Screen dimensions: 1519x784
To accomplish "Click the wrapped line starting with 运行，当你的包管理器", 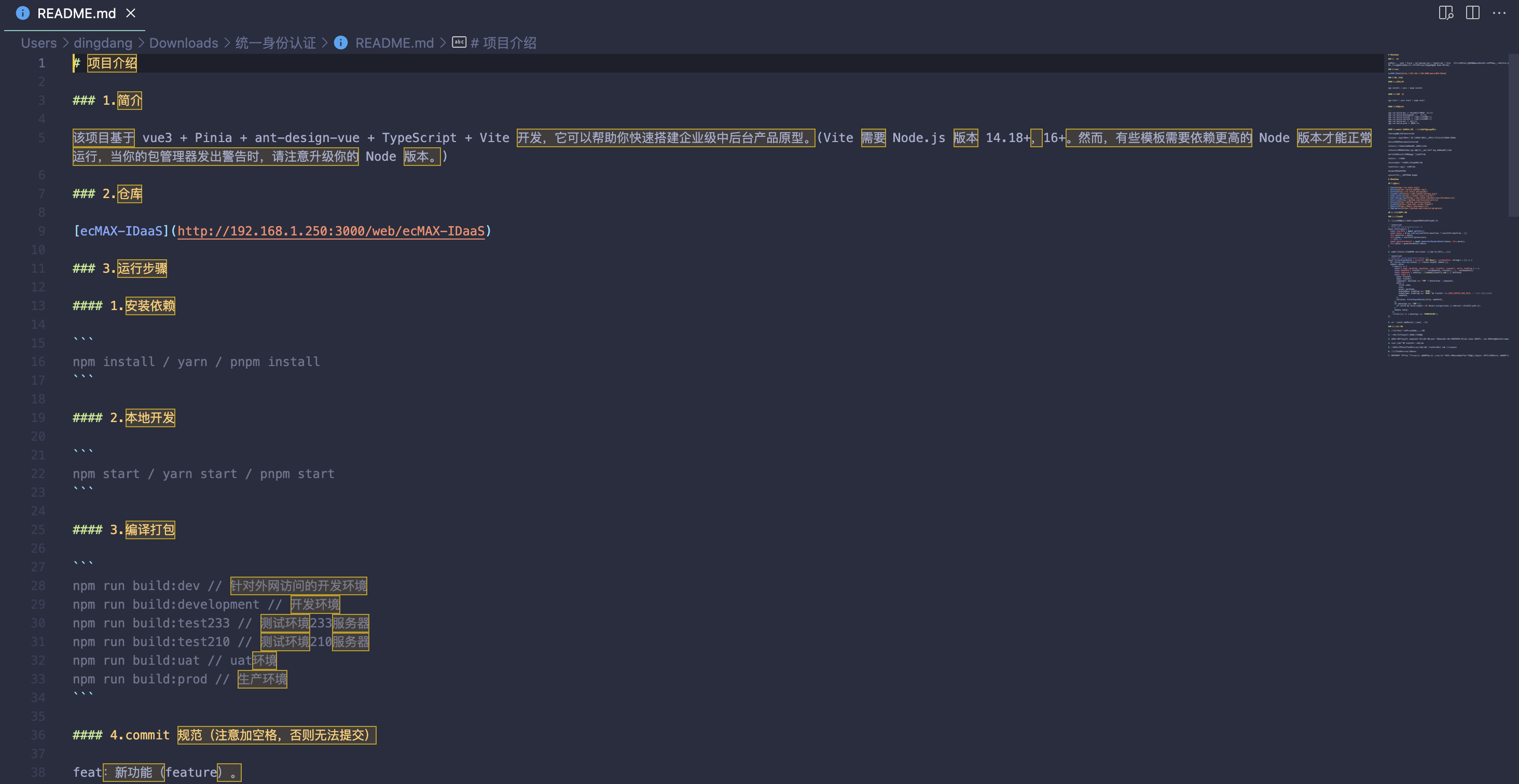I will [x=260, y=157].
